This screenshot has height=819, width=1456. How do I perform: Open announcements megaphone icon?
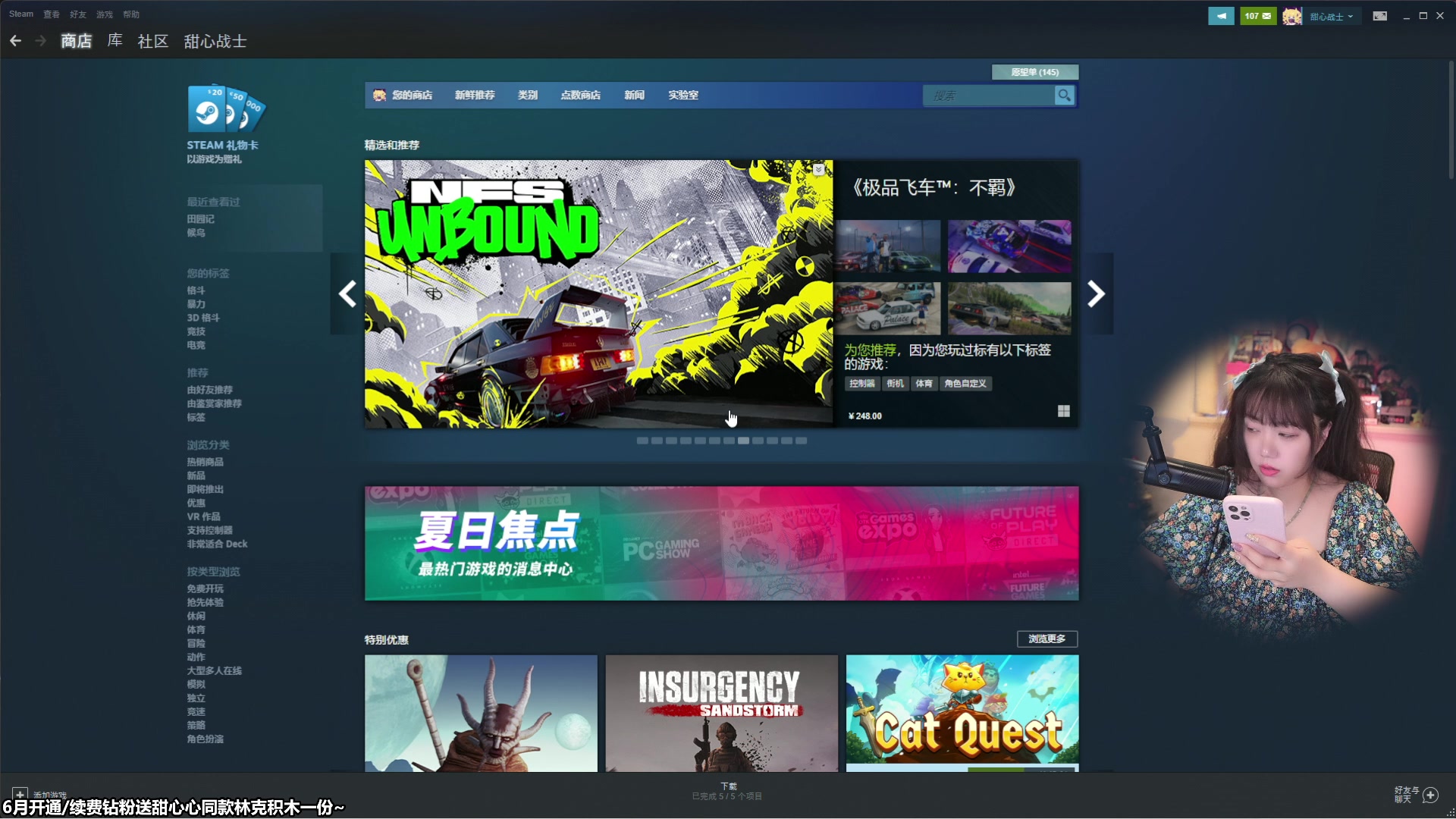1221,16
